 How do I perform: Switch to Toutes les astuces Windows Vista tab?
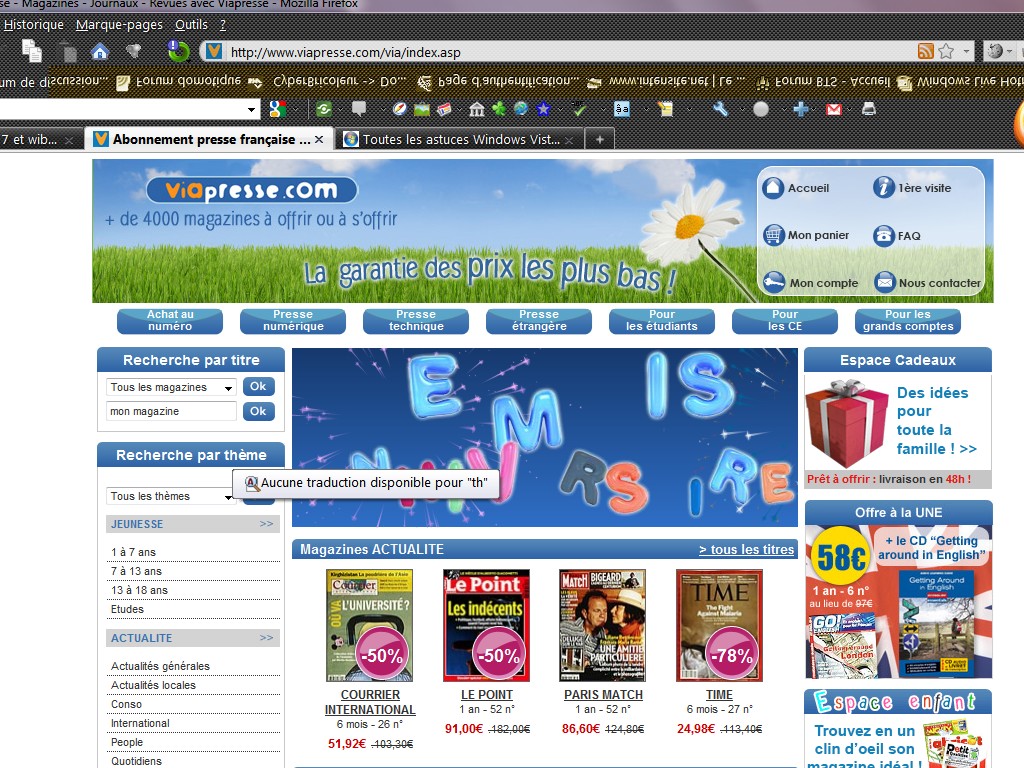459,140
